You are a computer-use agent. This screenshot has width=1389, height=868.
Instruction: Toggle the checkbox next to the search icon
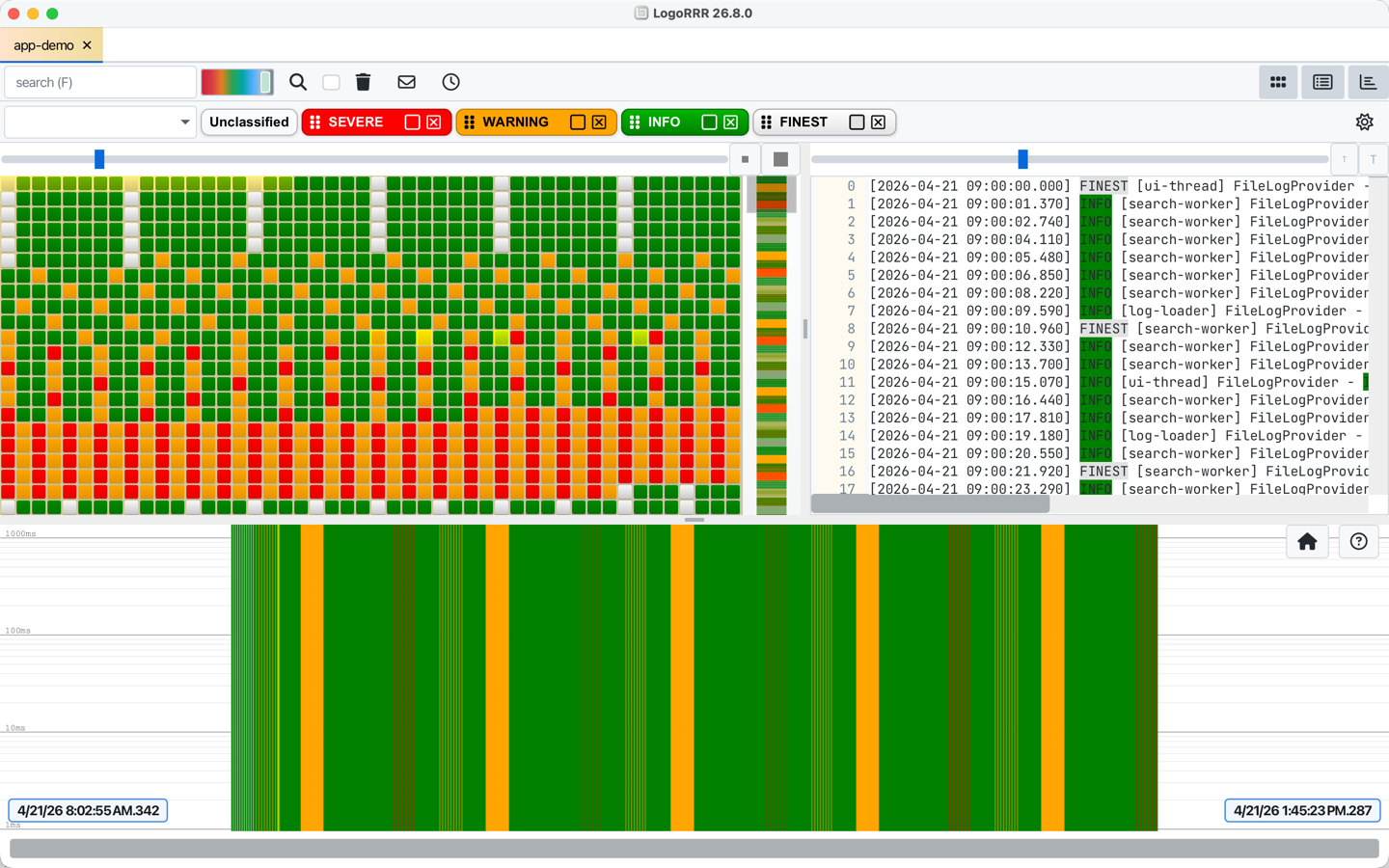pyautogui.click(x=331, y=82)
